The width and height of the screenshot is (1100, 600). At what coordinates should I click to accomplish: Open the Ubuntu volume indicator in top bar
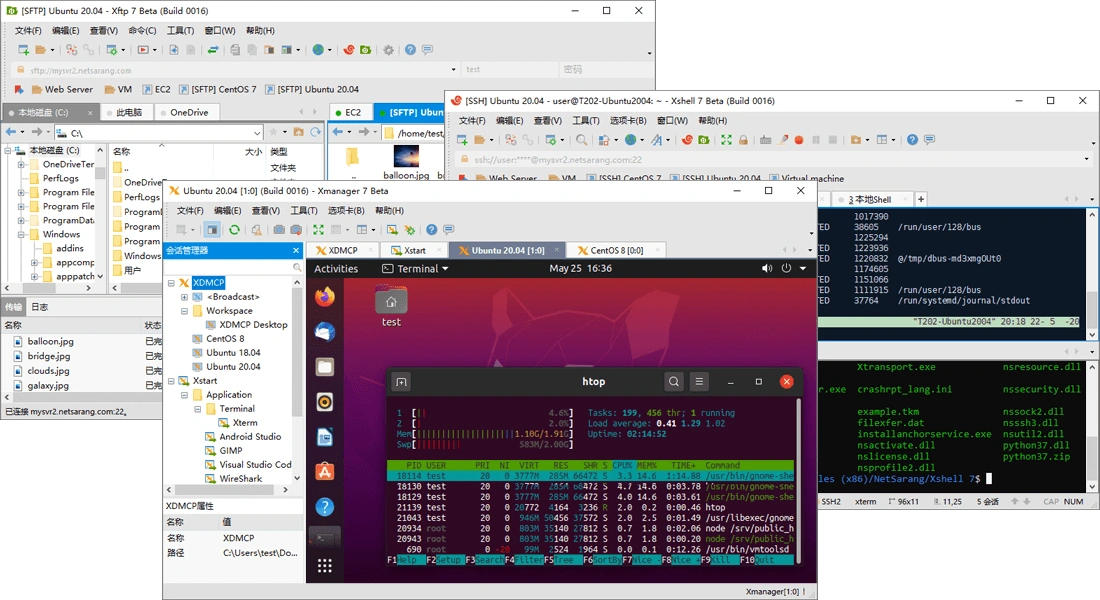767,268
